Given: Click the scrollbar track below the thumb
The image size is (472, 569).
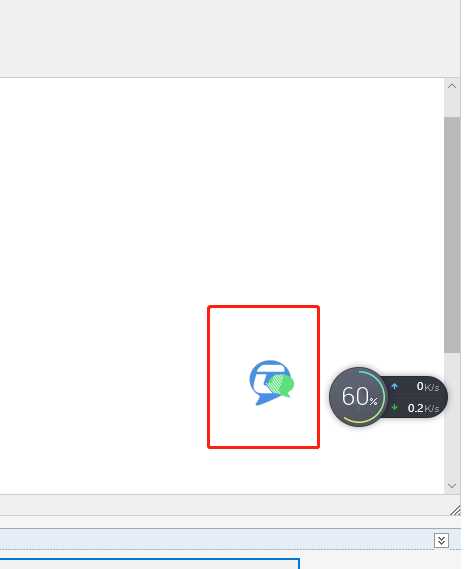Looking at the screenshot, I should click(x=452, y=415).
